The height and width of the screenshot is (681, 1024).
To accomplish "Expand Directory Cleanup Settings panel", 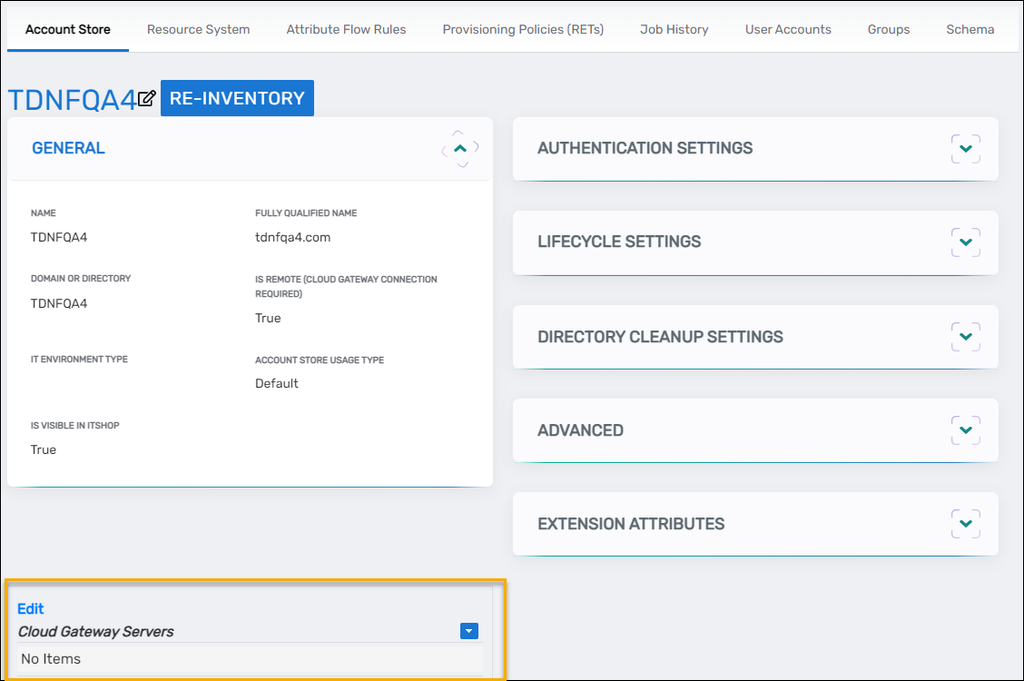I will tap(965, 336).
